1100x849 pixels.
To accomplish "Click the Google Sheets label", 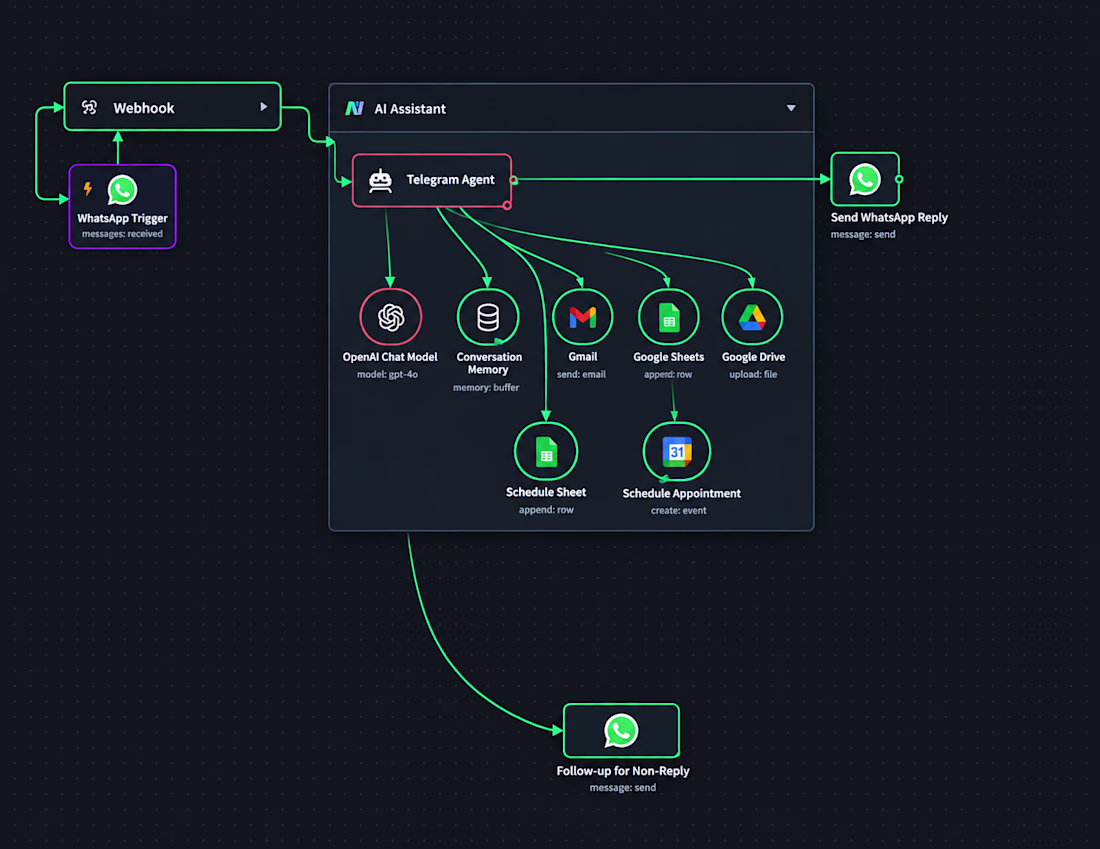I will click(x=669, y=356).
